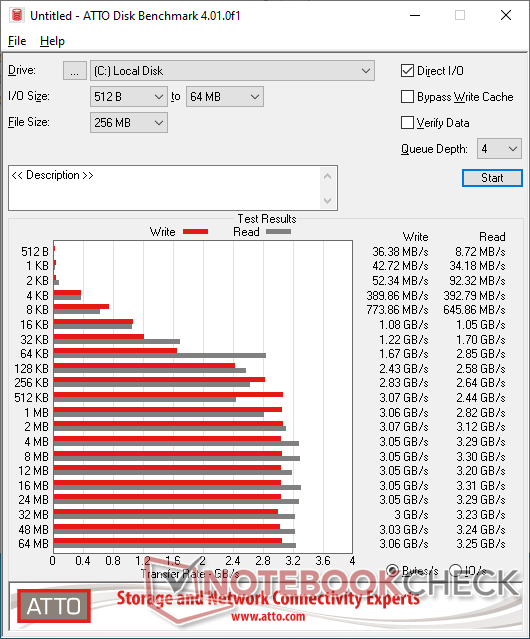The image size is (530, 639).
Task: Click the ATTO Disk Benchmark app icon
Action: (17, 15)
